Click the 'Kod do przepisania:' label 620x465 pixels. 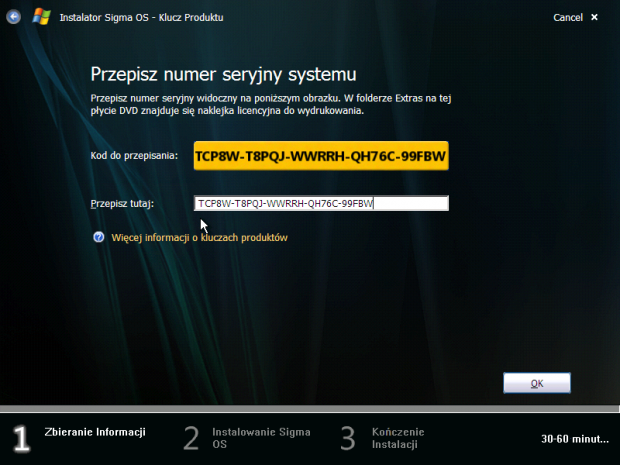coord(134,156)
